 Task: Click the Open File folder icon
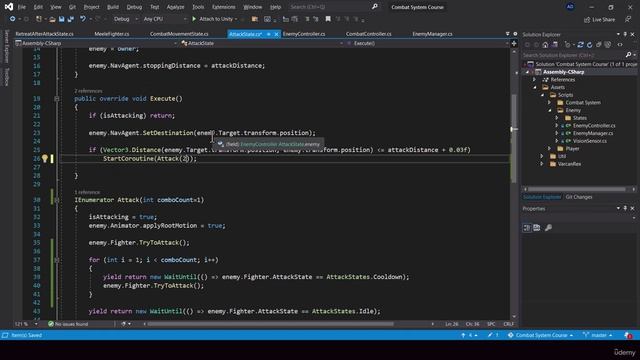[52, 19]
